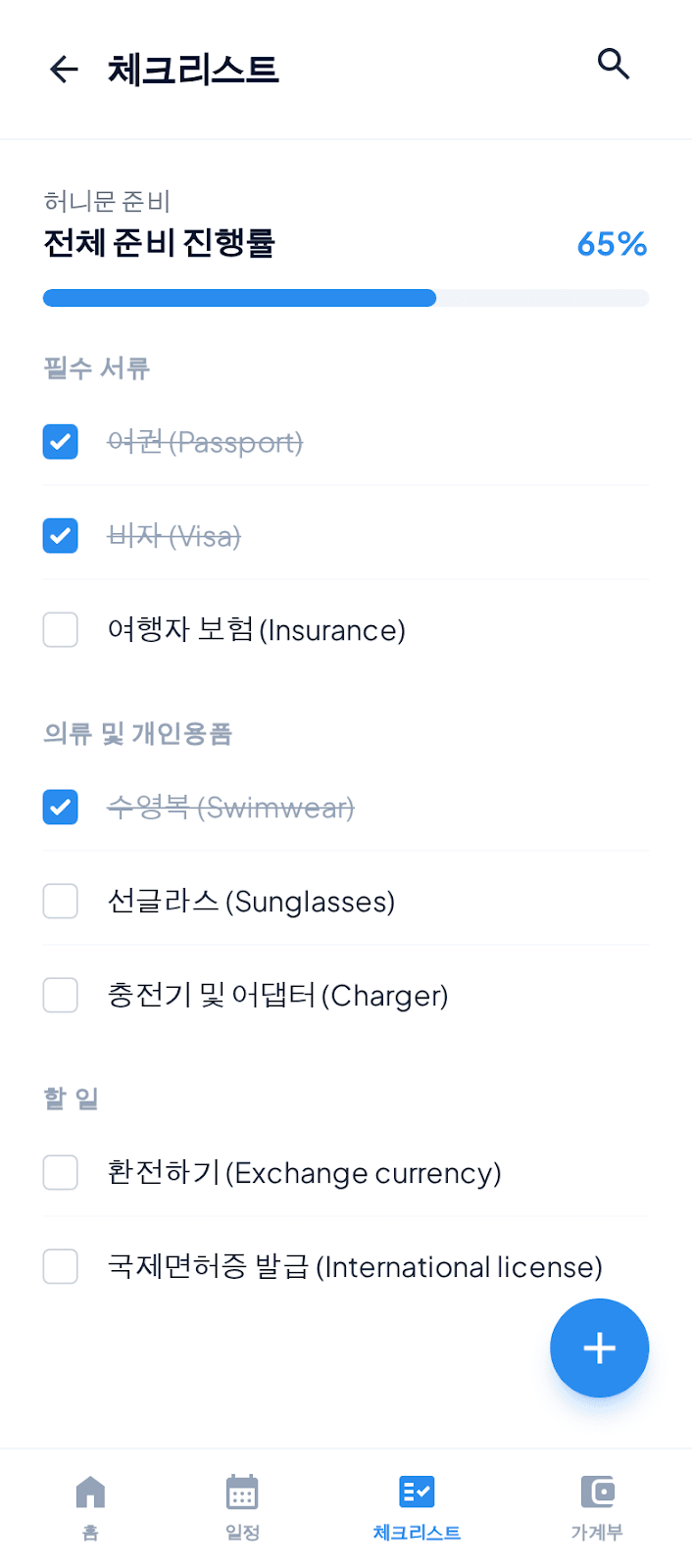Screen dimensions: 692x1568
Task: Select the 필수 서류 section heading
Action: tap(94, 367)
